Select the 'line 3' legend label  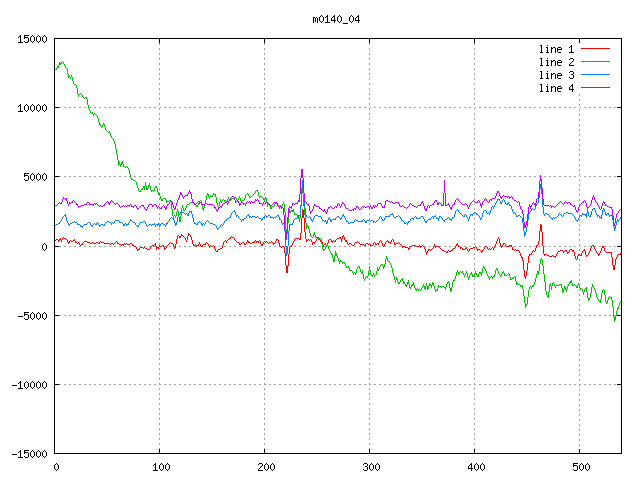(x=557, y=75)
